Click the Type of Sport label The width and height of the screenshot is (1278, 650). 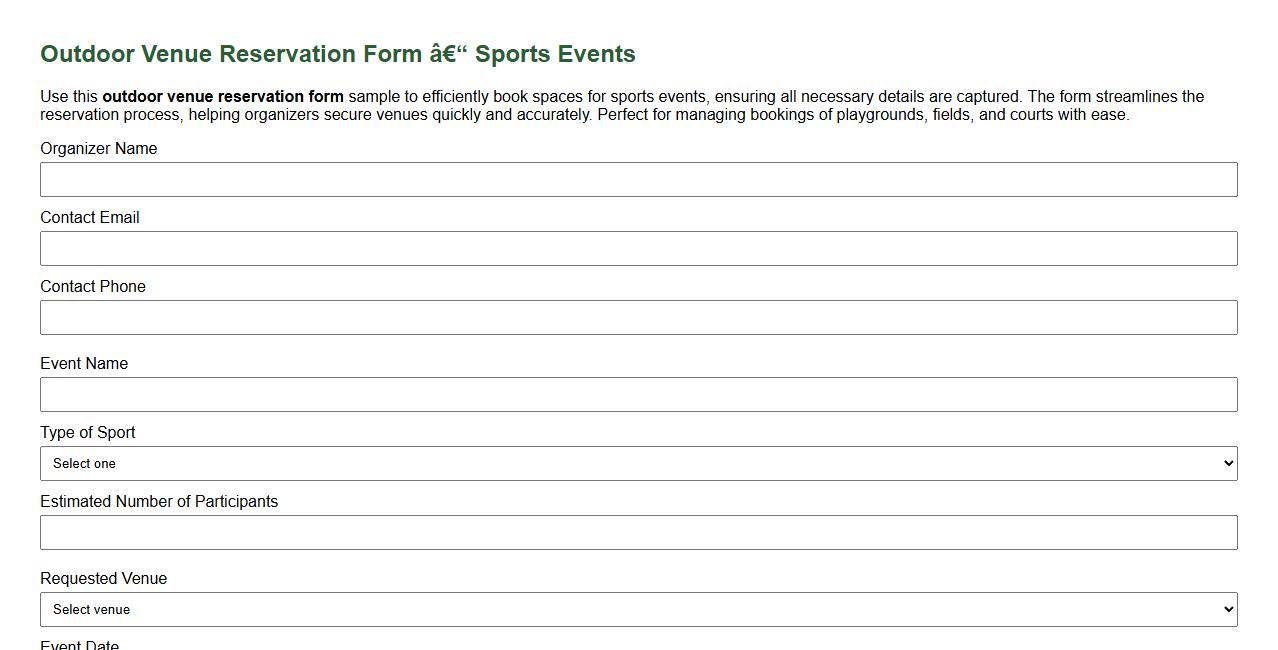(x=87, y=432)
